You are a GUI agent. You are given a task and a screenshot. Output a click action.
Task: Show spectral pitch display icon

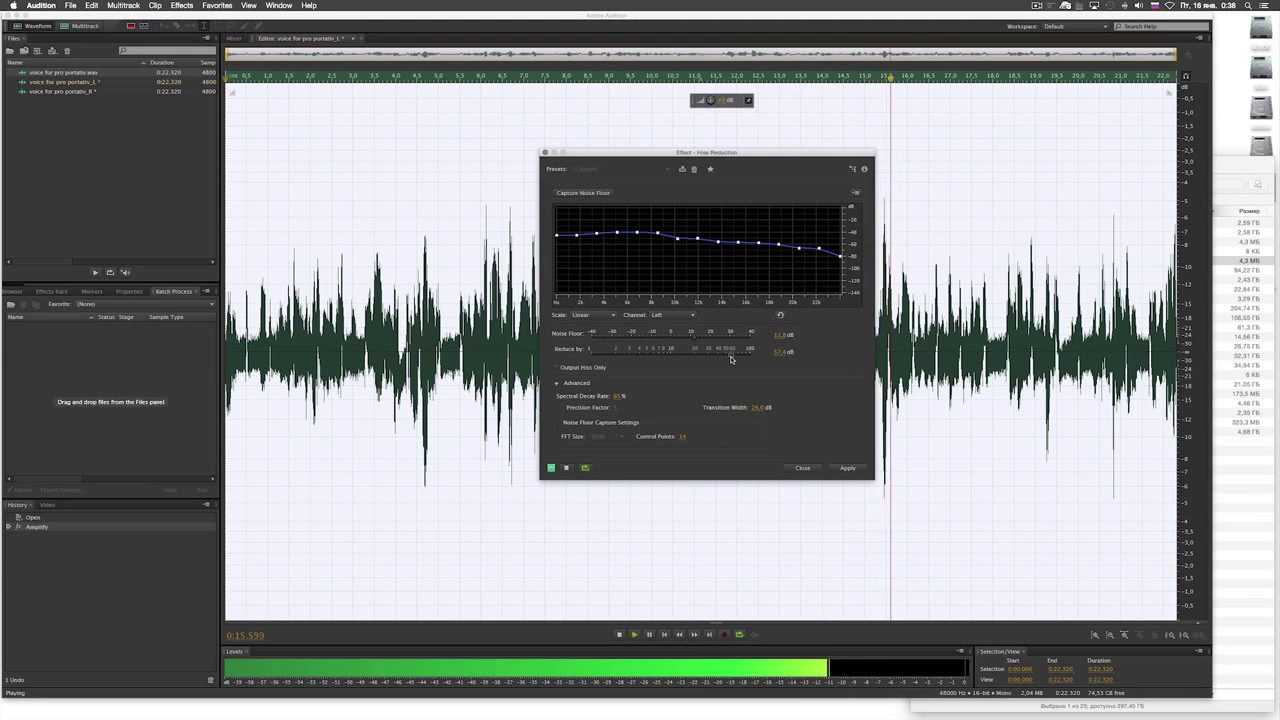coord(144,26)
